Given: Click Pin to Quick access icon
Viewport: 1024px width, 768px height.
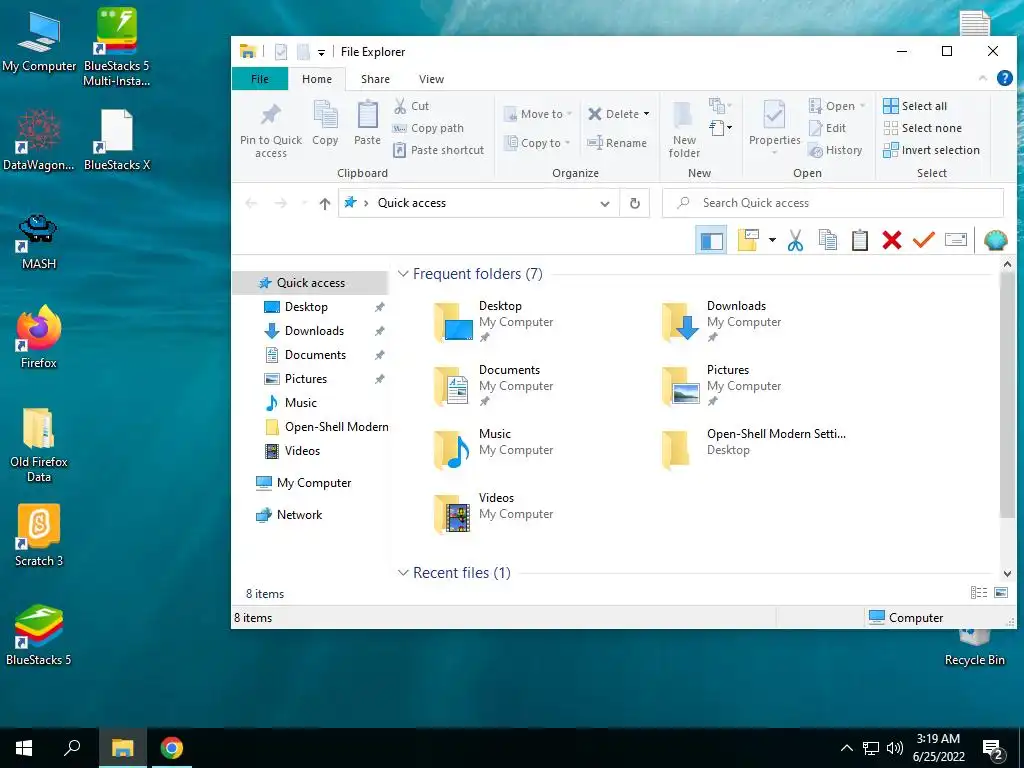Looking at the screenshot, I should [270, 130].
